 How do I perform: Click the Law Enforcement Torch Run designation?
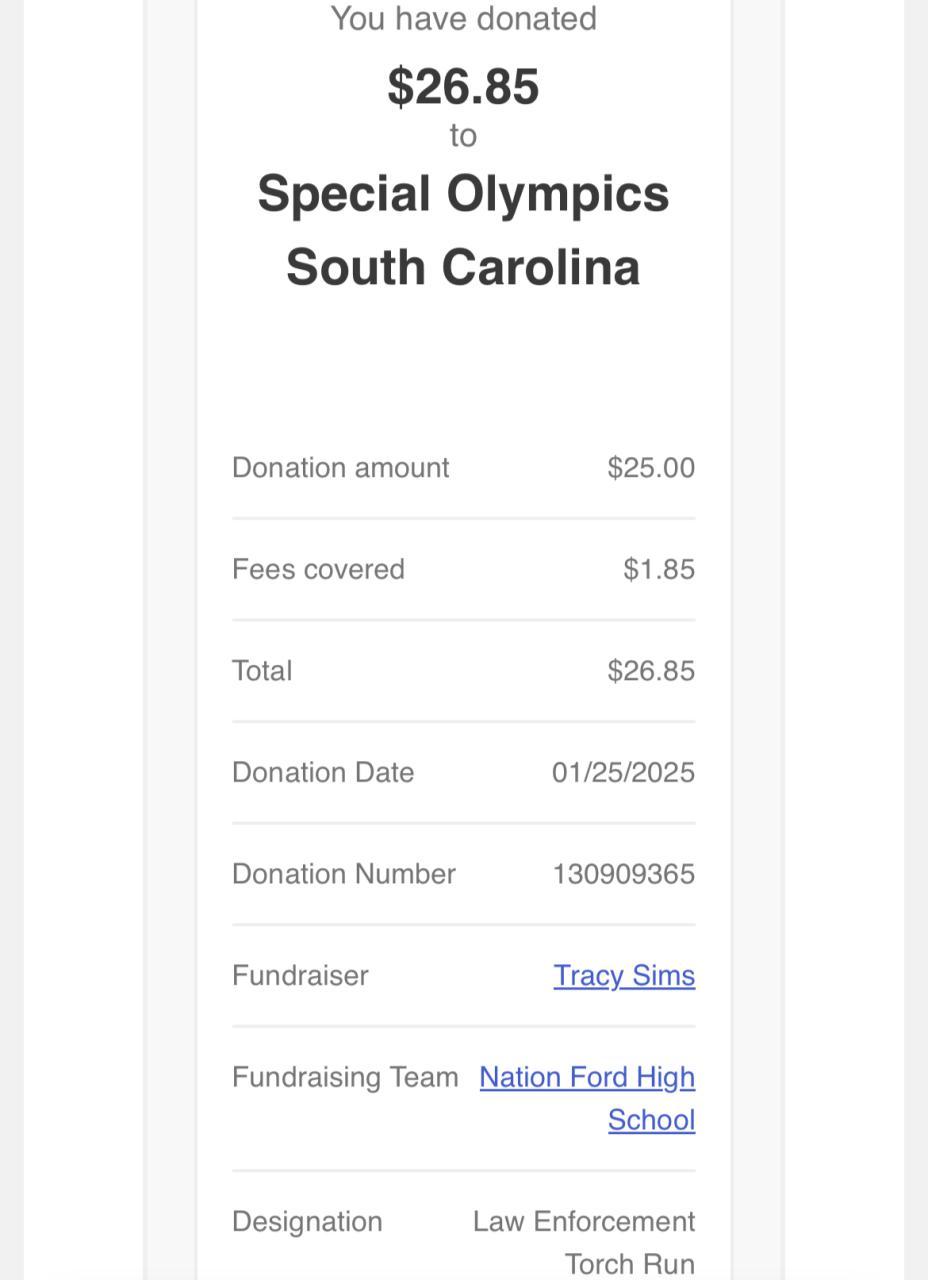tap(584, 1242)
